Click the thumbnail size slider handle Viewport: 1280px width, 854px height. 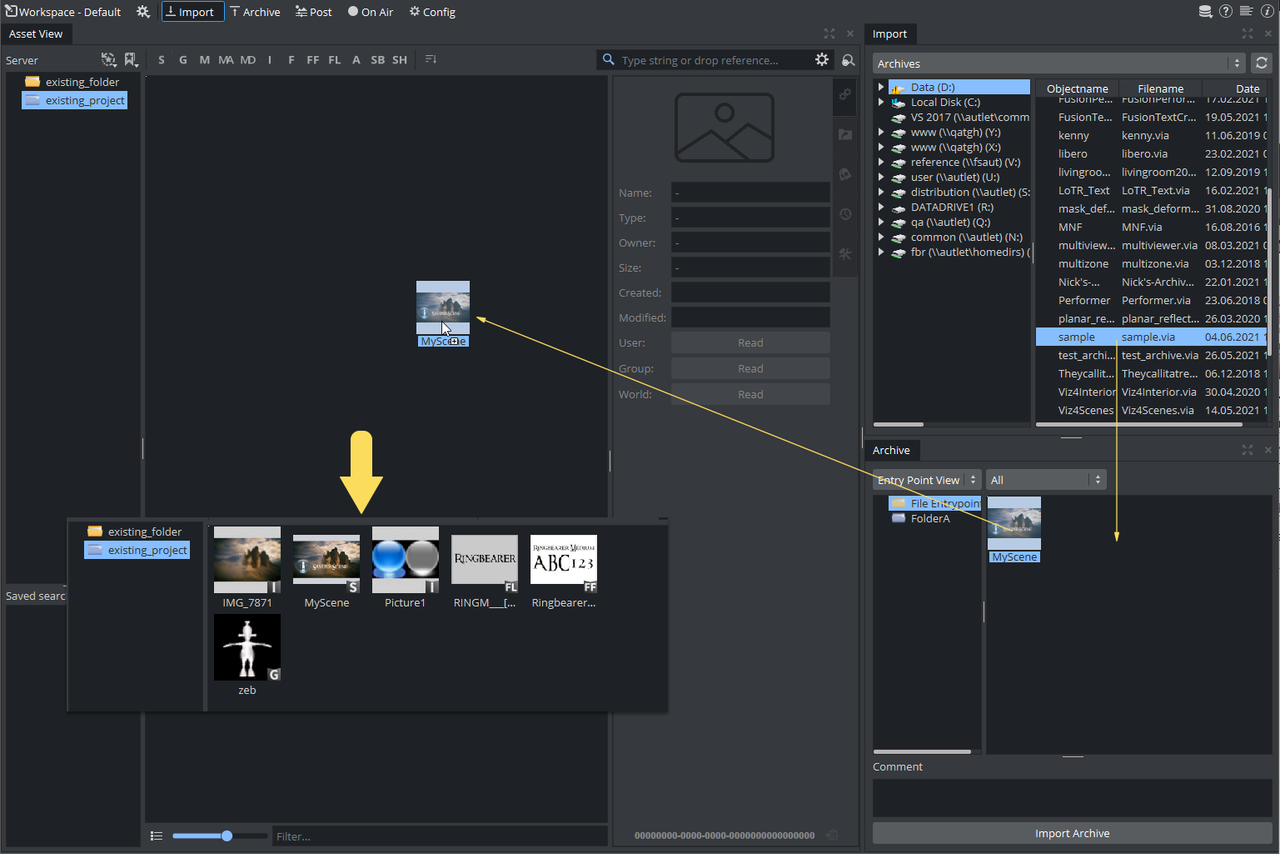pyautogui.click(x=227, y=836)
